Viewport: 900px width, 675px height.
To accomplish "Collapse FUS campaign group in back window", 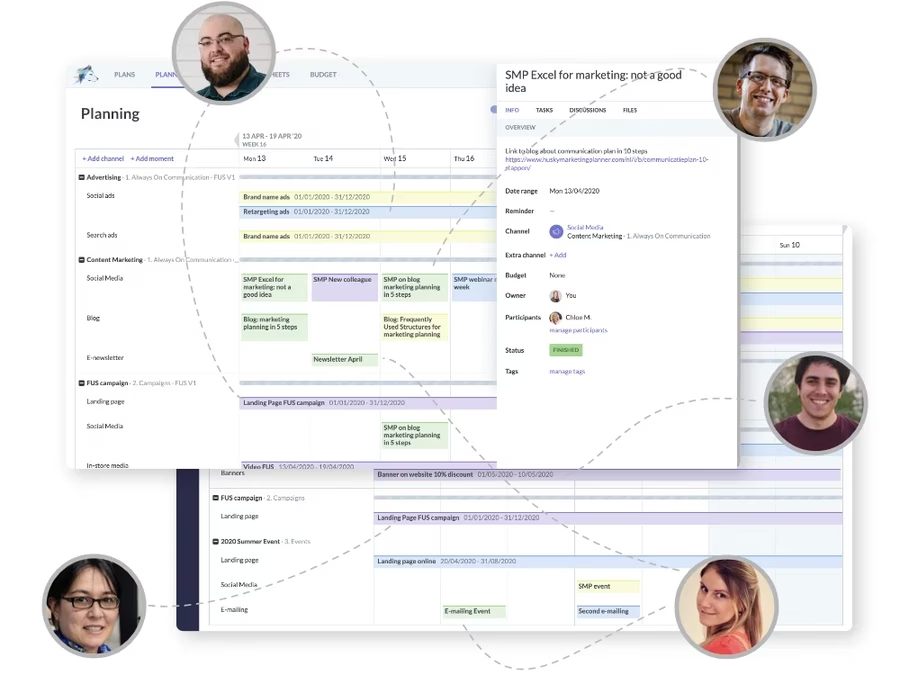I will 216,498.
